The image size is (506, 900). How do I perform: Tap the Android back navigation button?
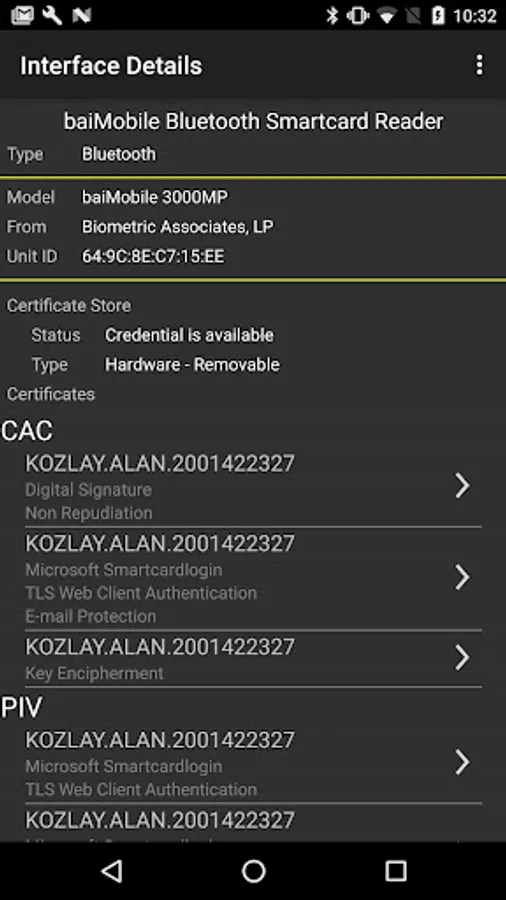pyautogui.click(x=111, y=871)
